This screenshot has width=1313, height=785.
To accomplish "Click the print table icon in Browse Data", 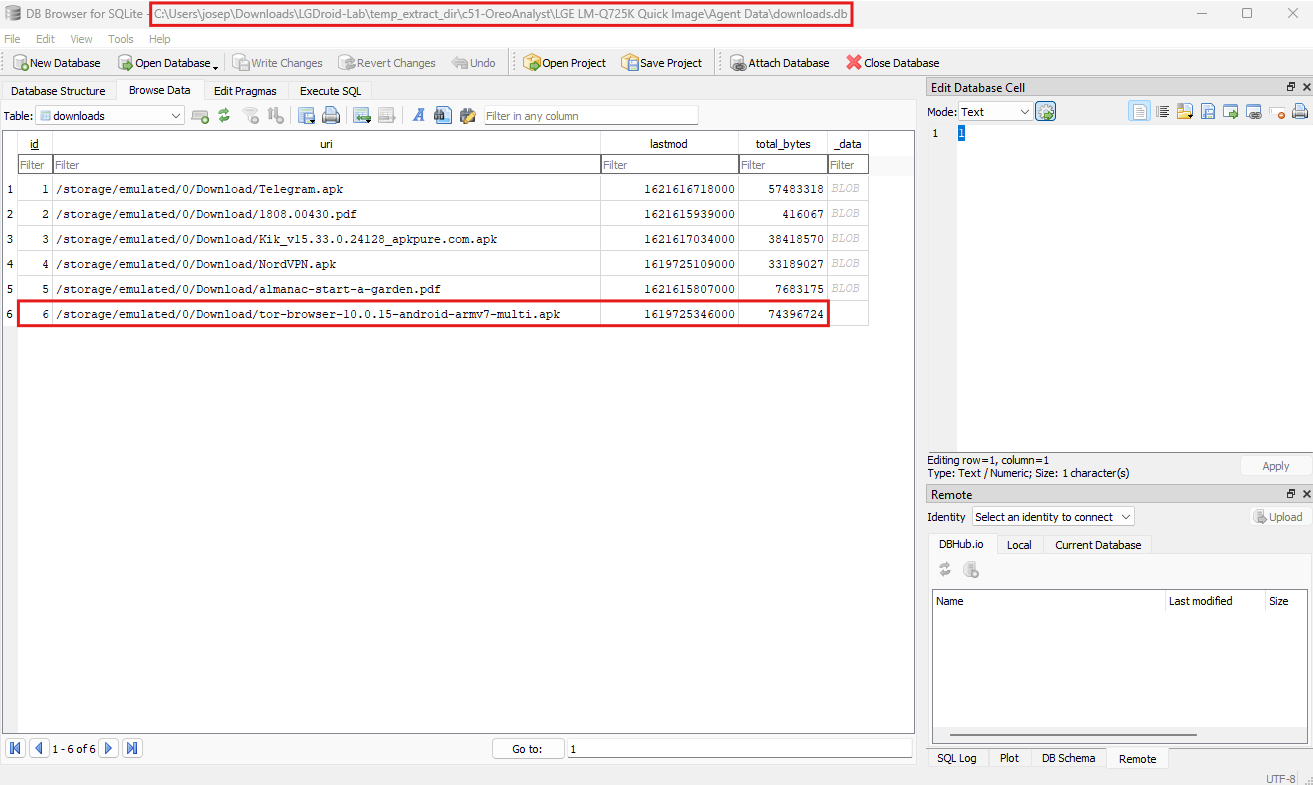I will click(331, 116).
